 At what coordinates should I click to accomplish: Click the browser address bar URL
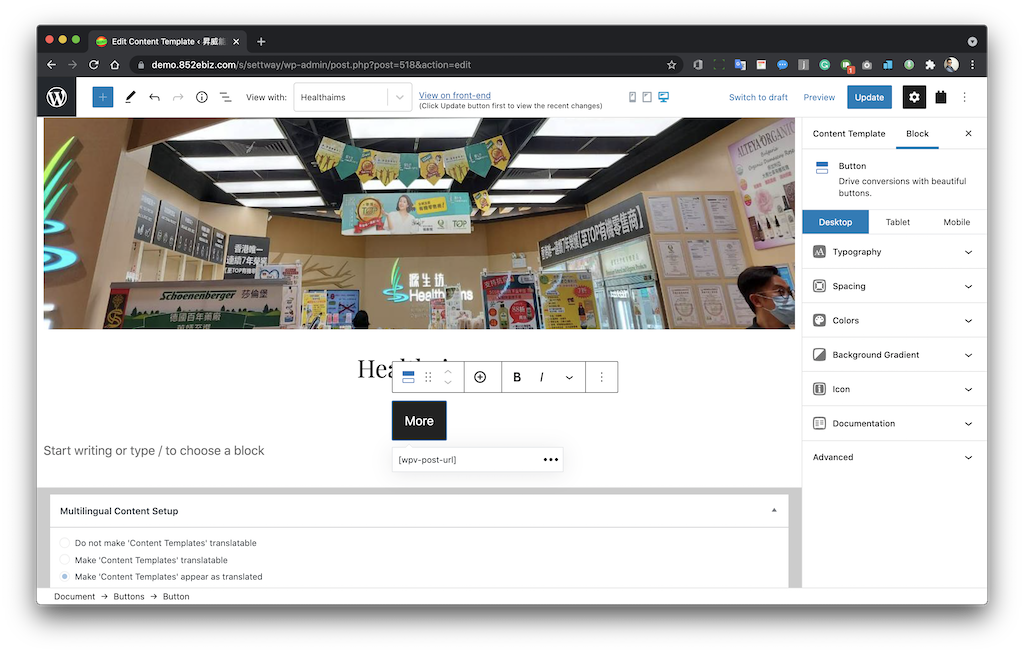311,65
